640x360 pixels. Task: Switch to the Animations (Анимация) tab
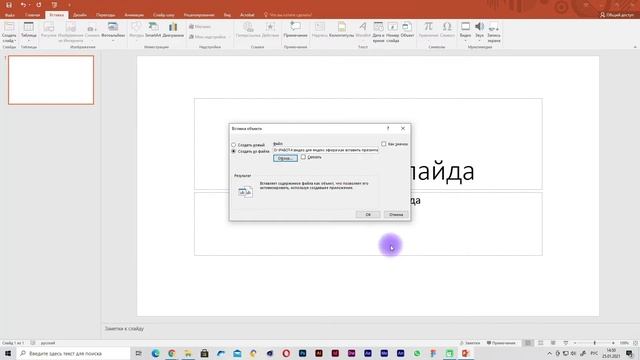134,15
